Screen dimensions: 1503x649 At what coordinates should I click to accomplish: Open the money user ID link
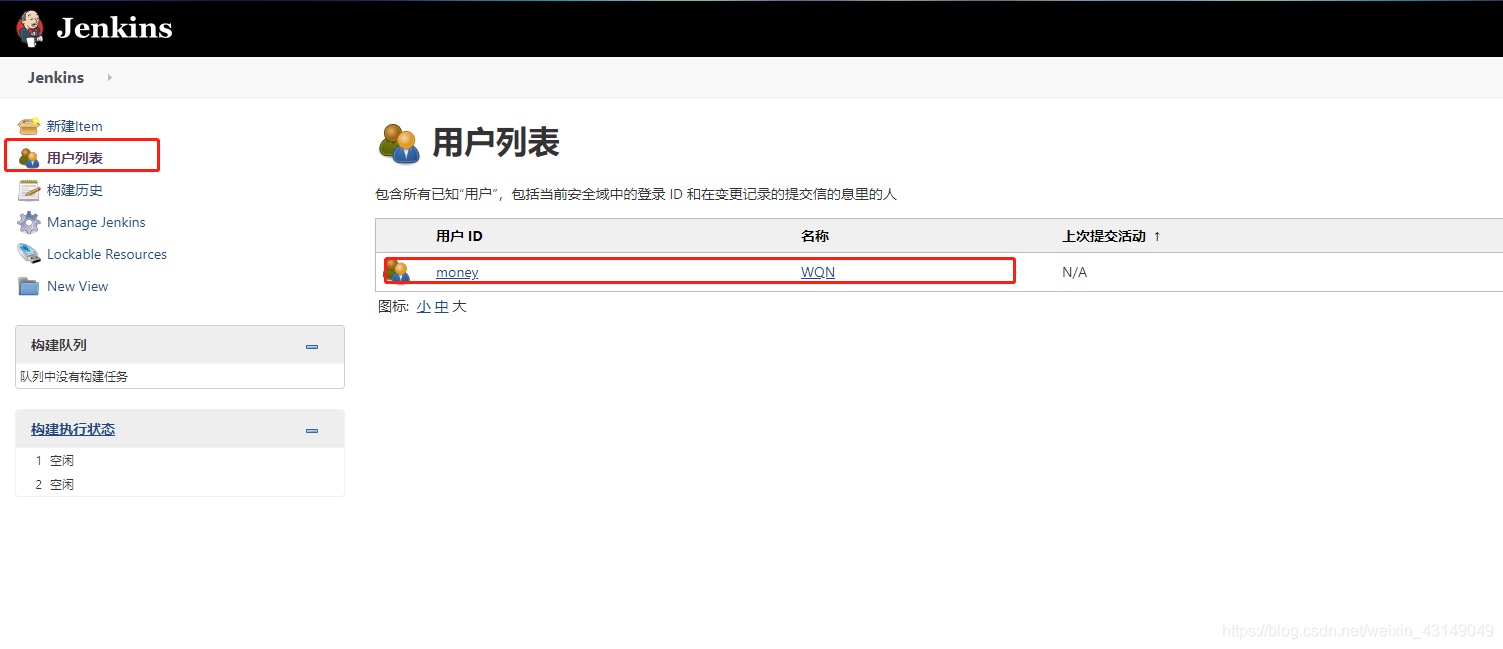pyautogui.click(x=457, y=272)
